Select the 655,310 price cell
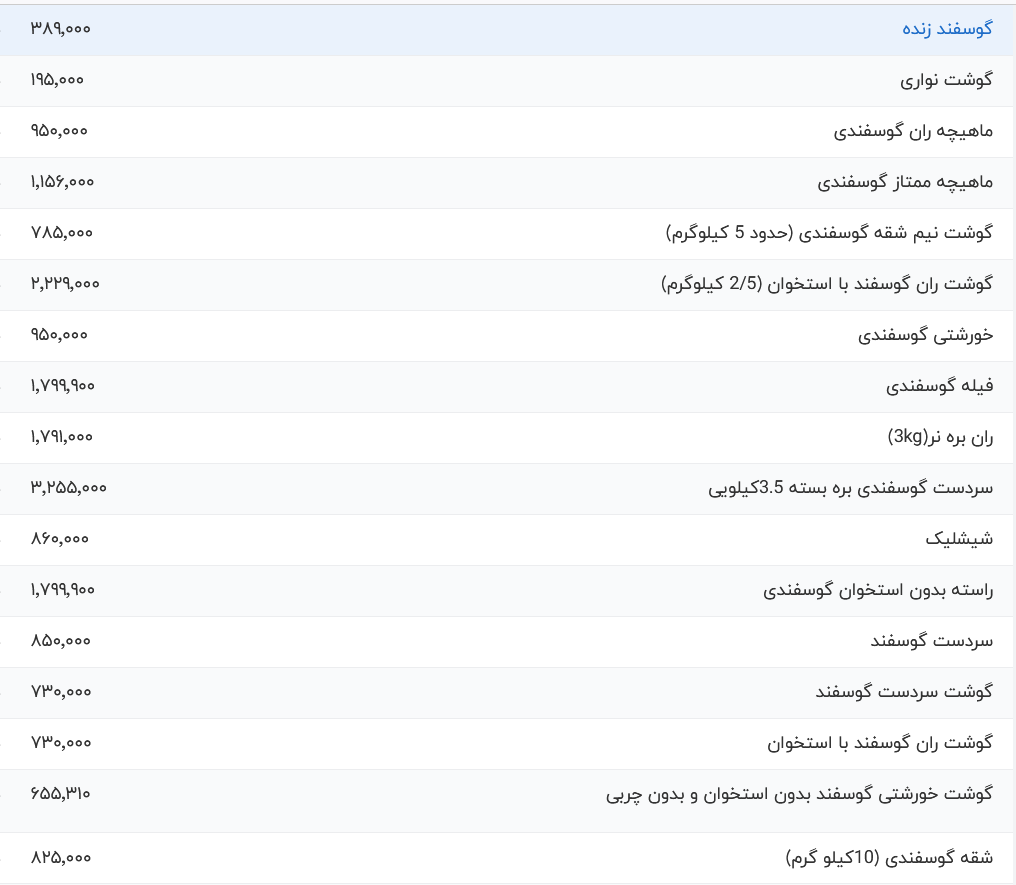Viewport: 1016px width, 885px height. (x=60, y=794)
